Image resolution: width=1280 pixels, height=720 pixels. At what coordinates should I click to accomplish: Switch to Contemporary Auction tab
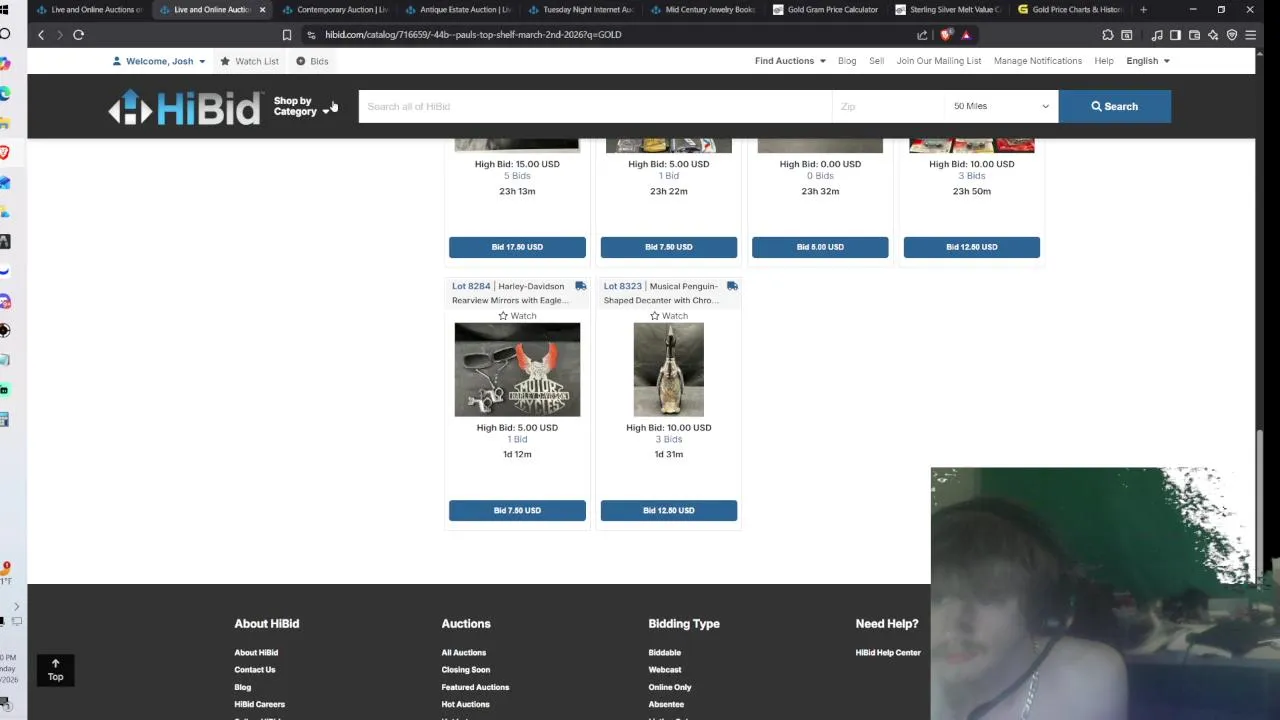click(335, 9)
